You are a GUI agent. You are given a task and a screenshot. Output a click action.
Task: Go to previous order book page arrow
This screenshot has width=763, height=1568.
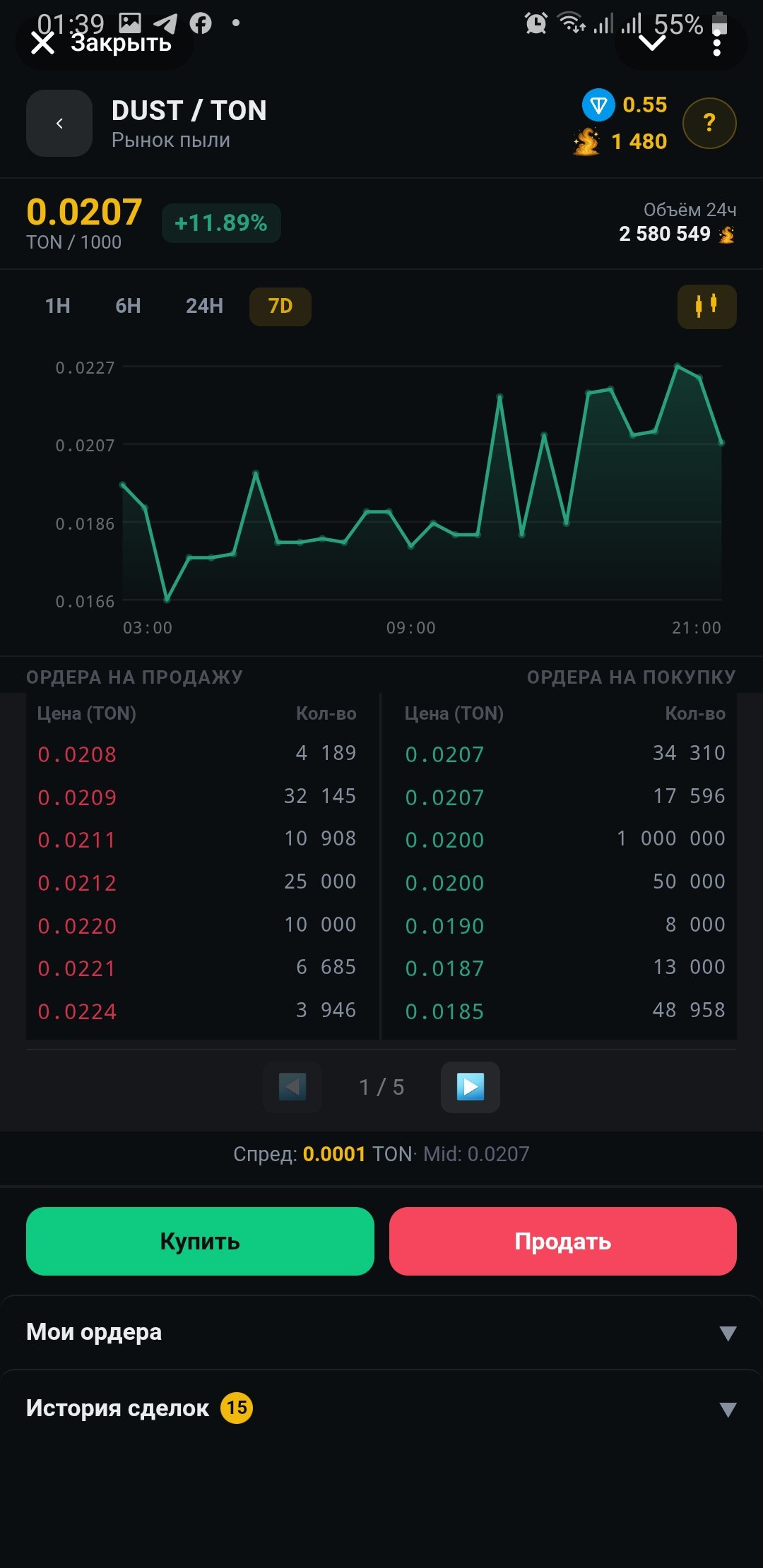click(x=292, y=1087)
